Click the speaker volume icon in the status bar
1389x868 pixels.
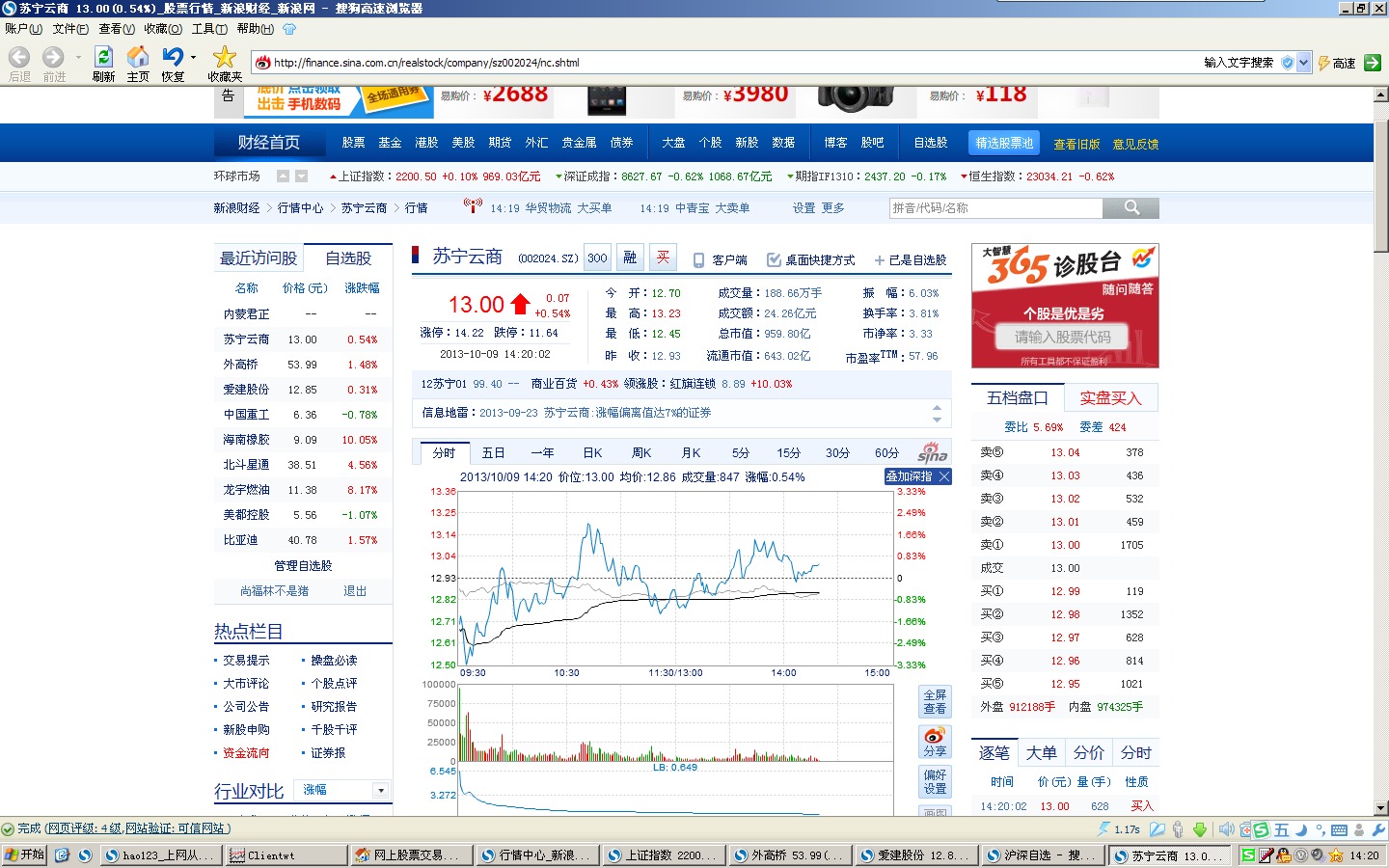coord(1226,829)
